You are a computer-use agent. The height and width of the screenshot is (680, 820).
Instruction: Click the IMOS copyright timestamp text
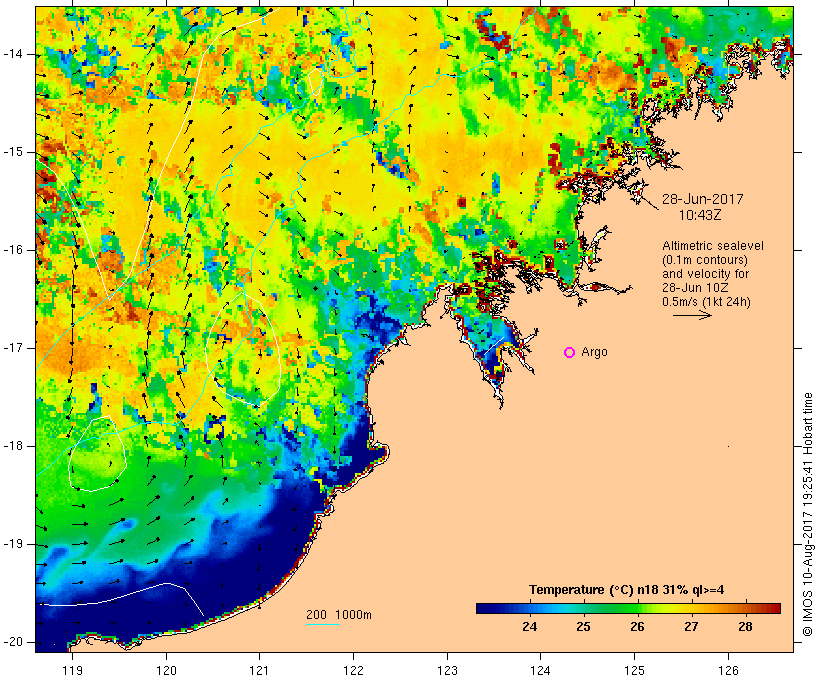click(x=808, y=515)
